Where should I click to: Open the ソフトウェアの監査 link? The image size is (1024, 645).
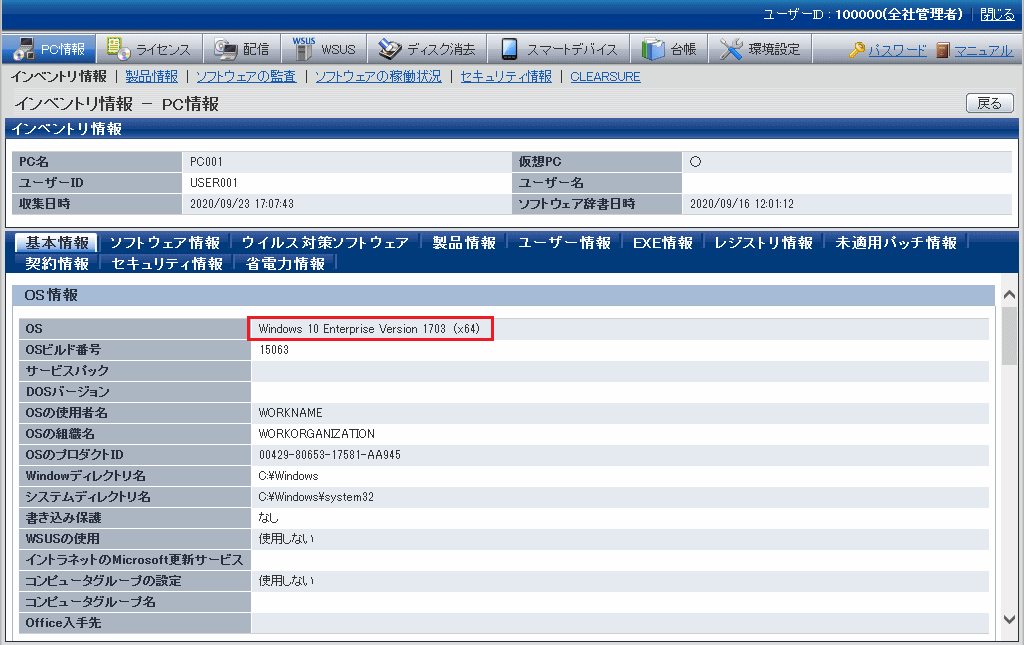(x=246, y=76)
